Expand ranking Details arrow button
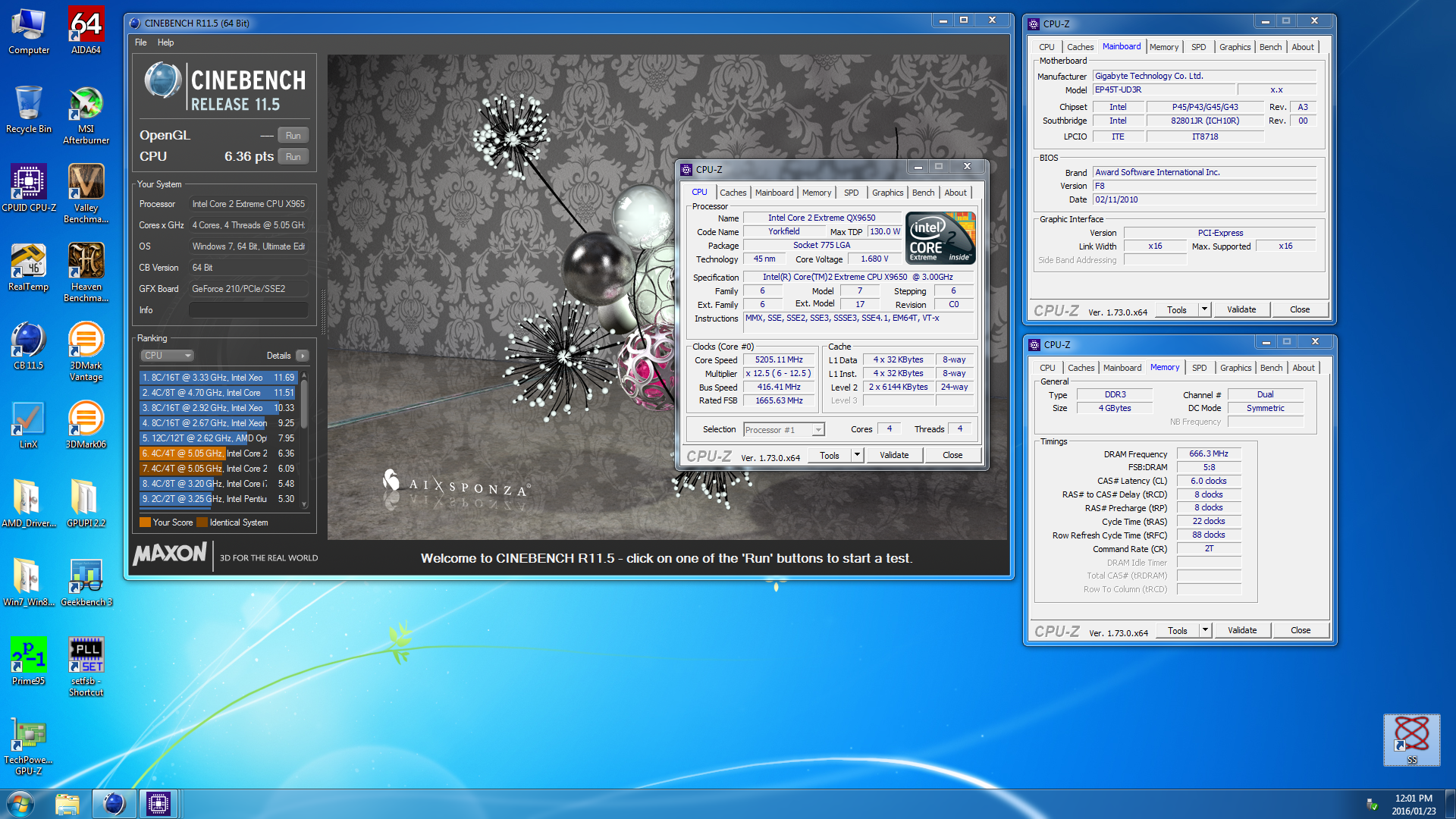Viewport: 1456px width, 819px height. click(x=303, y=356)
